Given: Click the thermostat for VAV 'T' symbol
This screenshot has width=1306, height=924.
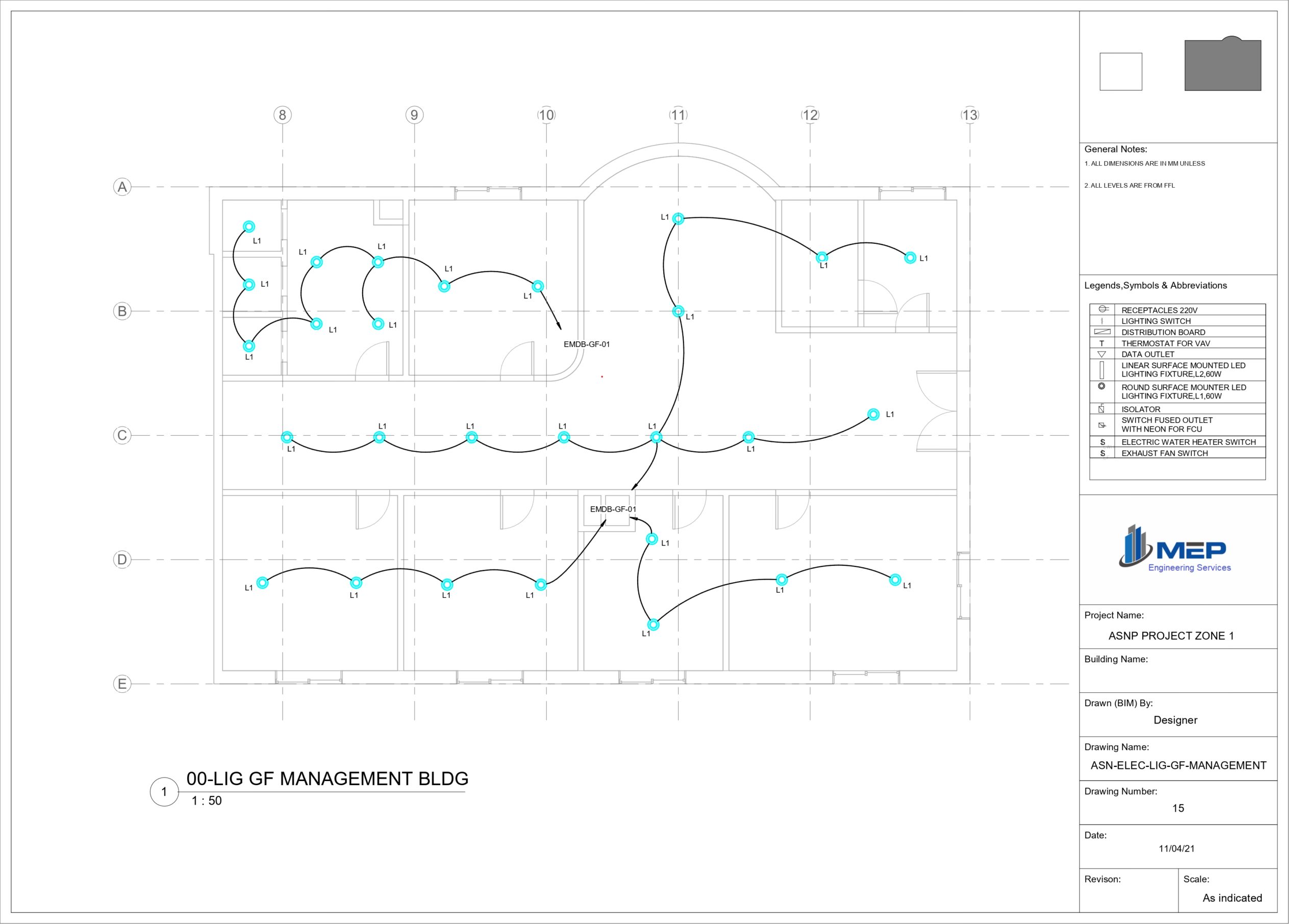Looking at the screenshot, I should [x=1102, y=343].
